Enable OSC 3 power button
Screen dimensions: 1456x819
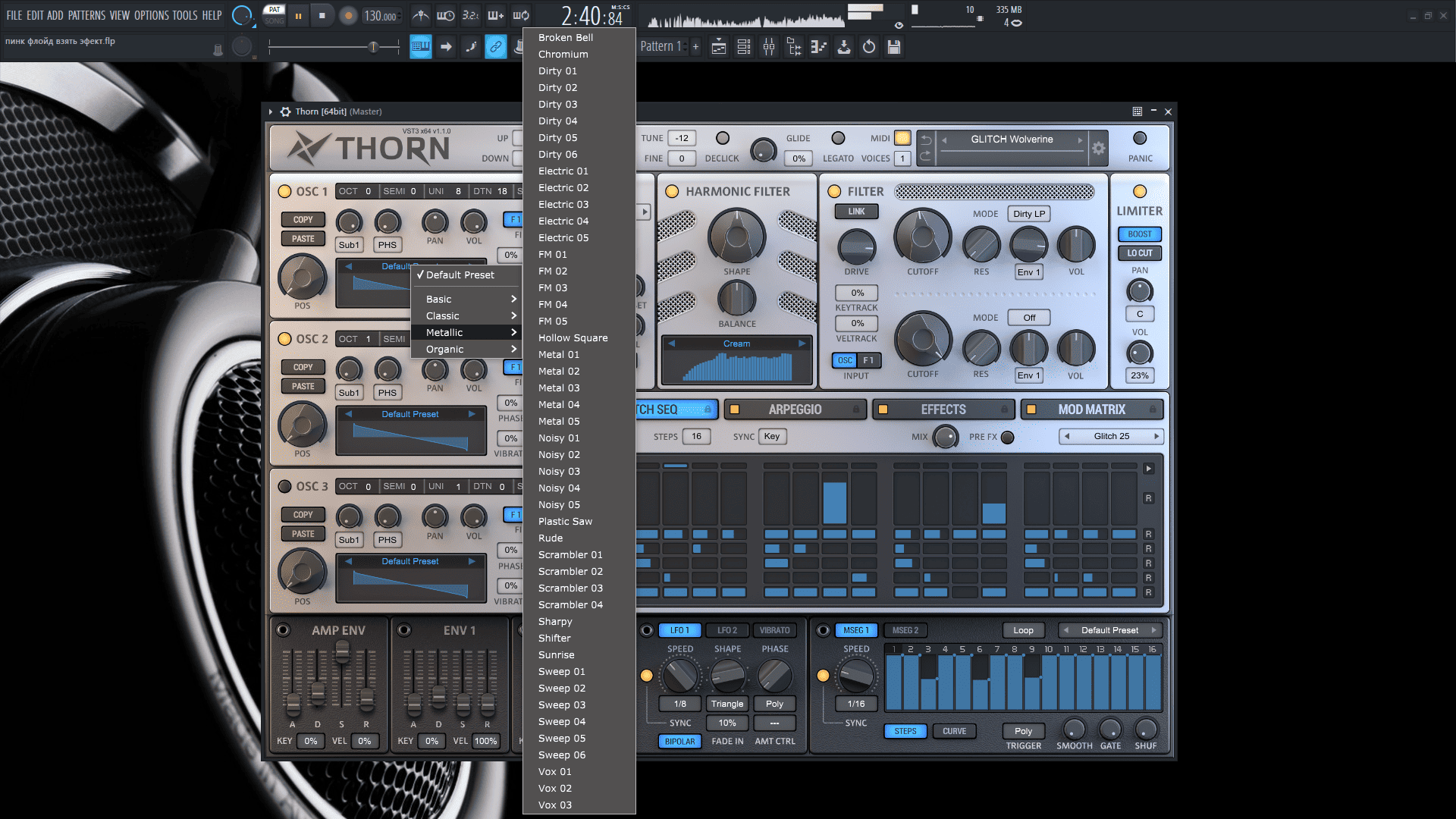coord(284,486)
